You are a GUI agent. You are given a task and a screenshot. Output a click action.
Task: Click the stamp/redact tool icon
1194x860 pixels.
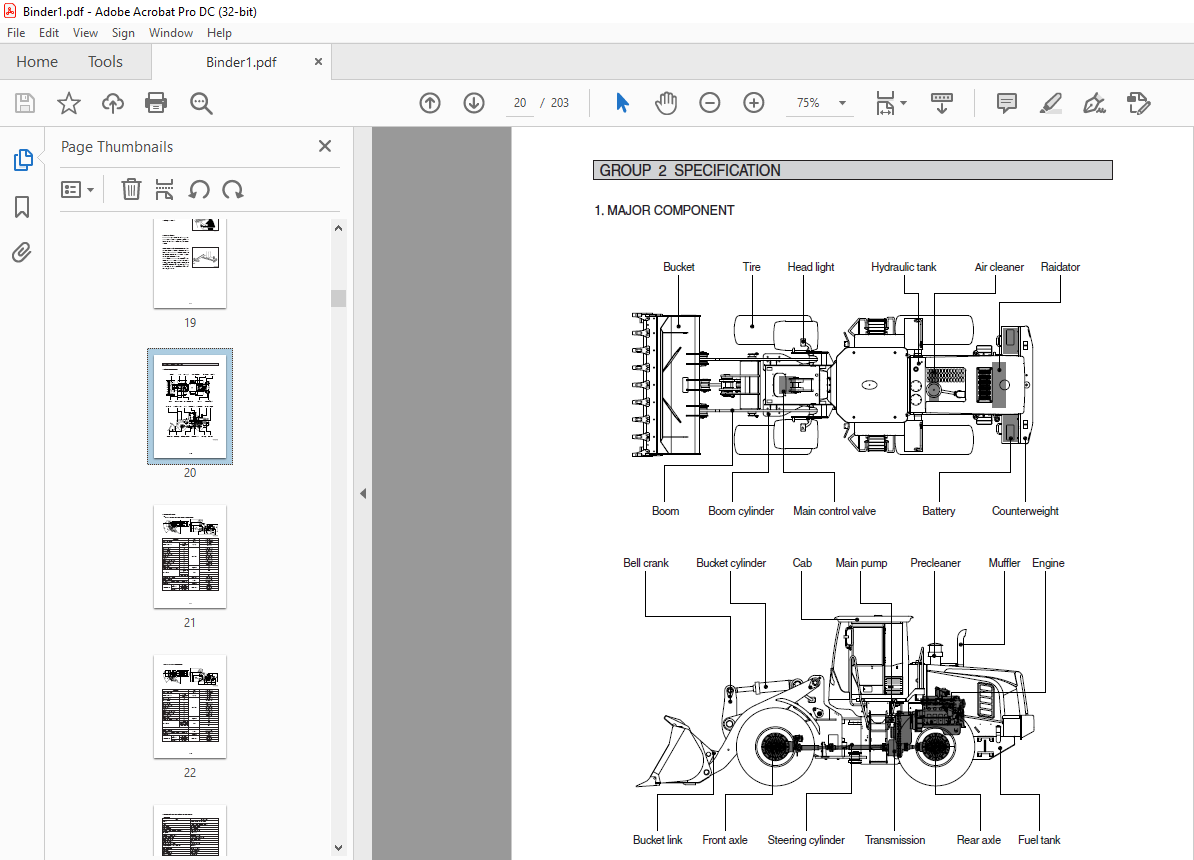coord(1138,103)
